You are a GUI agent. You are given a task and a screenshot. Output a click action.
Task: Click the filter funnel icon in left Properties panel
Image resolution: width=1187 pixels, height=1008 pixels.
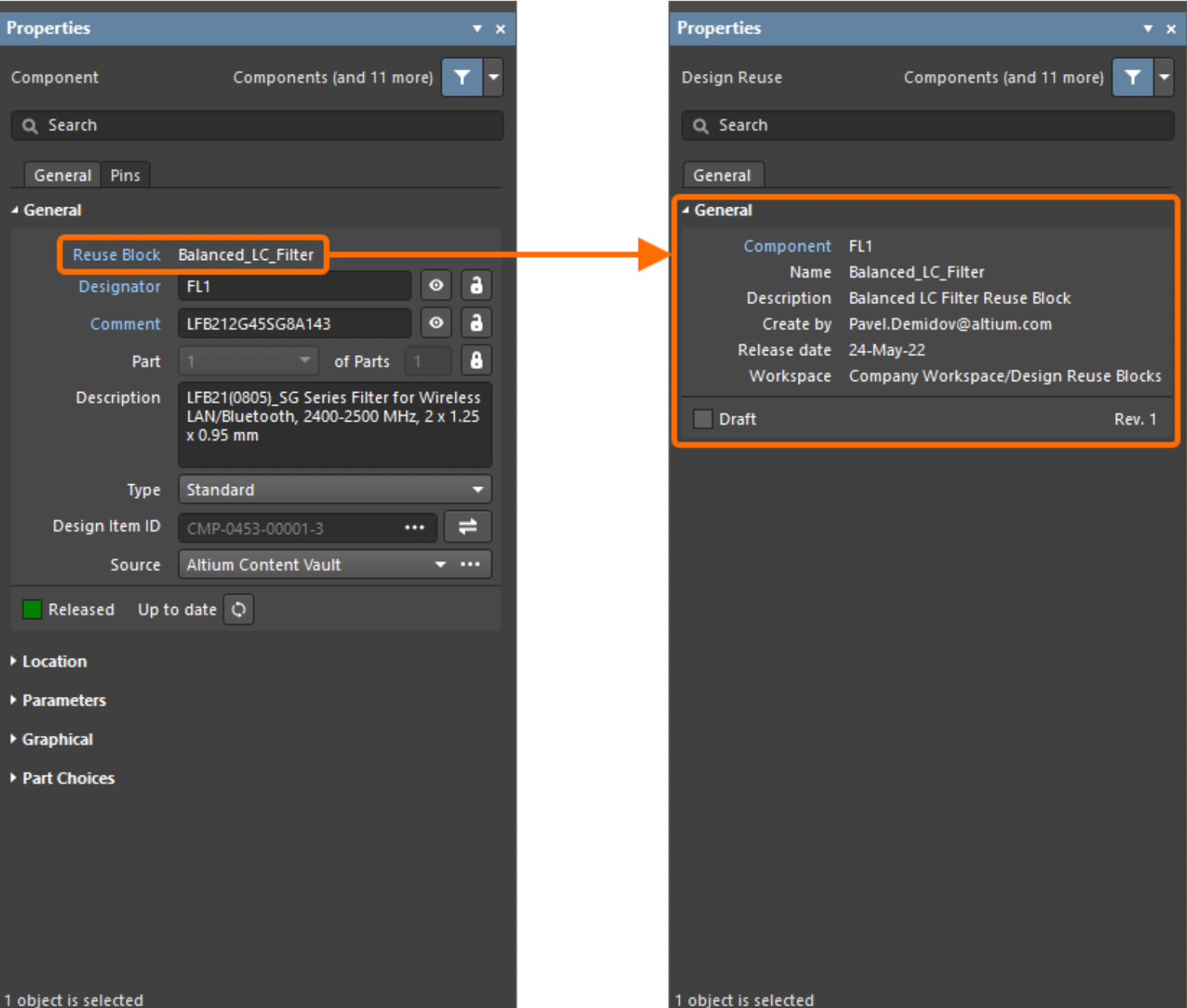click(x=462, y=77)
